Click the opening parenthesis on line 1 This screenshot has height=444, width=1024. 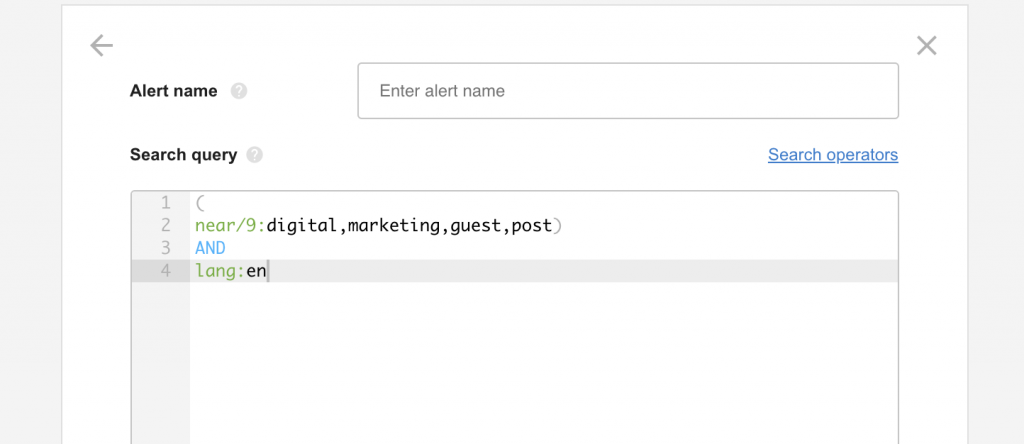click(x=200, y=203)
